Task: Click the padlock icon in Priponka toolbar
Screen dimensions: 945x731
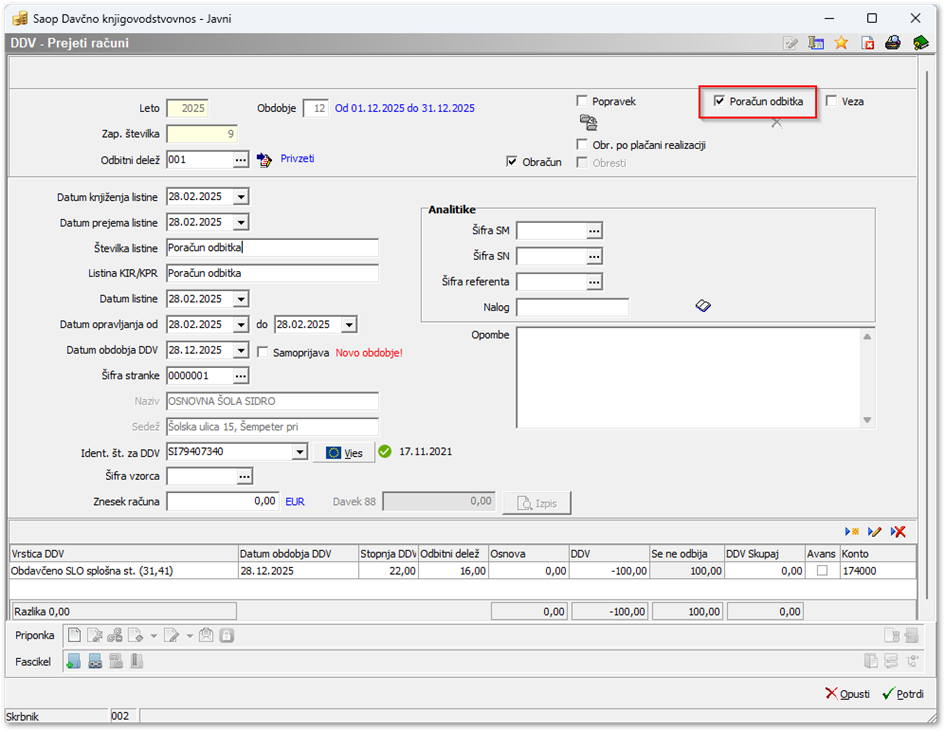Action: (227, 635)
